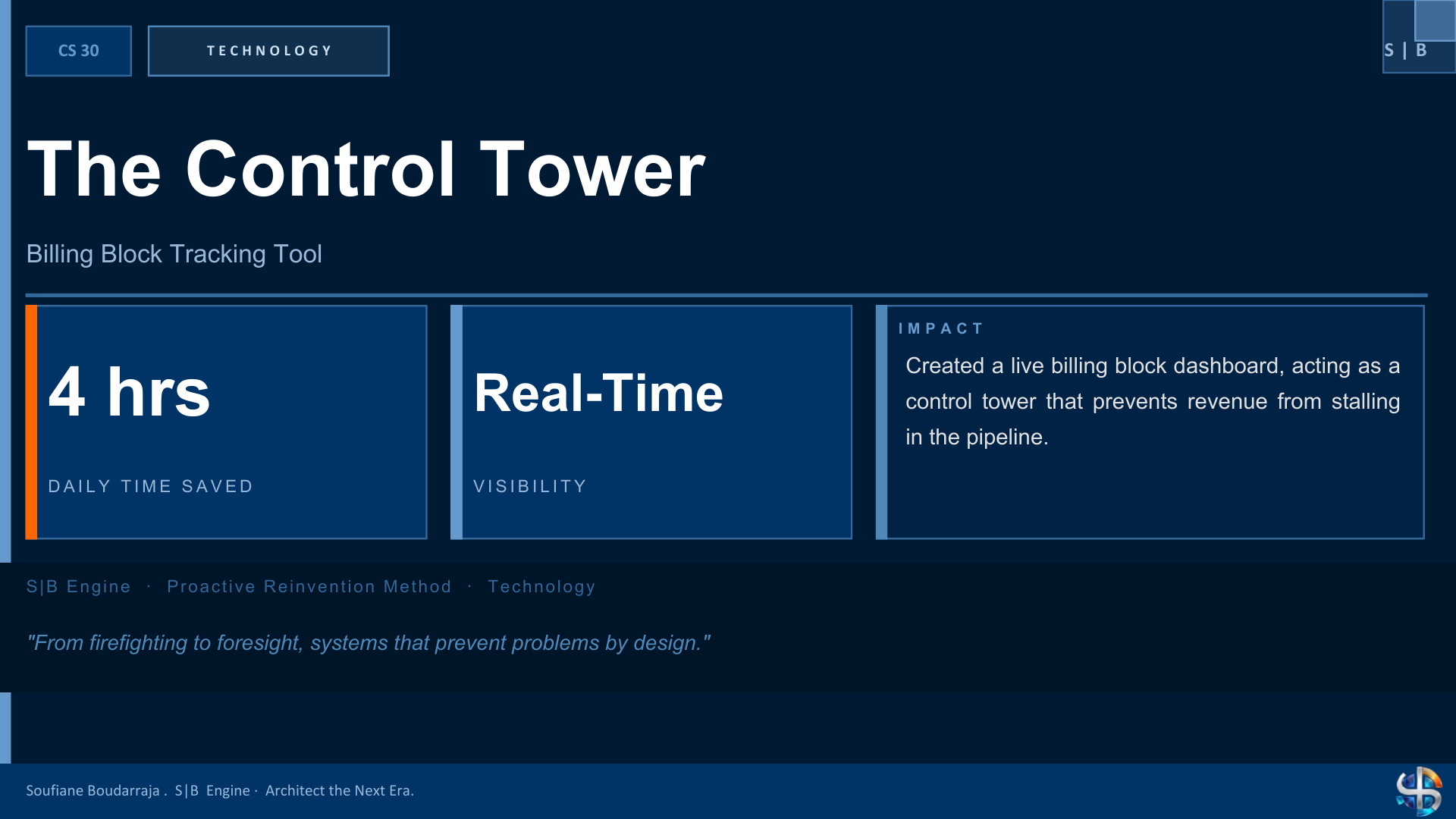This screenshot has width=1456, height=819.
Task: Select 'The Control Tower' title
Action: coord(366,170)
